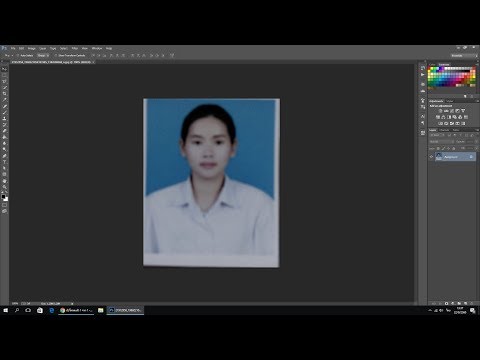This screenshot has width=480, height=360.
Task: Open the Layers panel menu
Action: coord(476,130)
